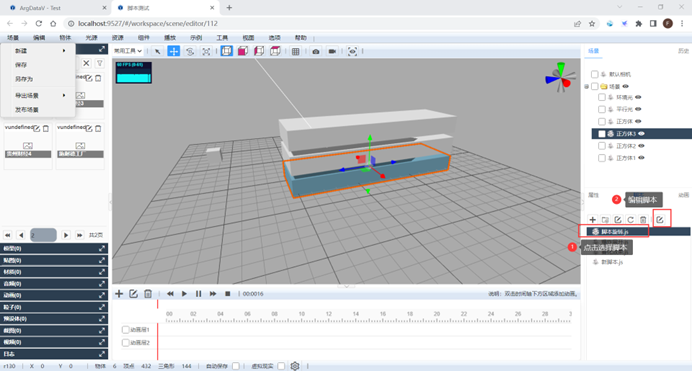
Task: Switch to the 历史 tab
Action: pyautogui.click(x=683, y=51)
